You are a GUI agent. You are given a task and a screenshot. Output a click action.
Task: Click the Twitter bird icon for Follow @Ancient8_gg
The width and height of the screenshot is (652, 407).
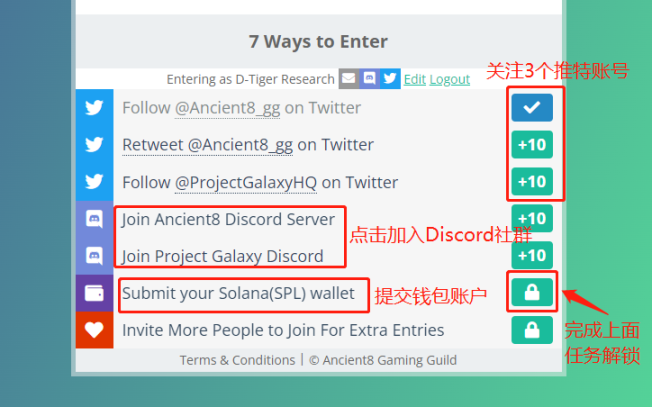pyautogui.click(x=94, y=108)
